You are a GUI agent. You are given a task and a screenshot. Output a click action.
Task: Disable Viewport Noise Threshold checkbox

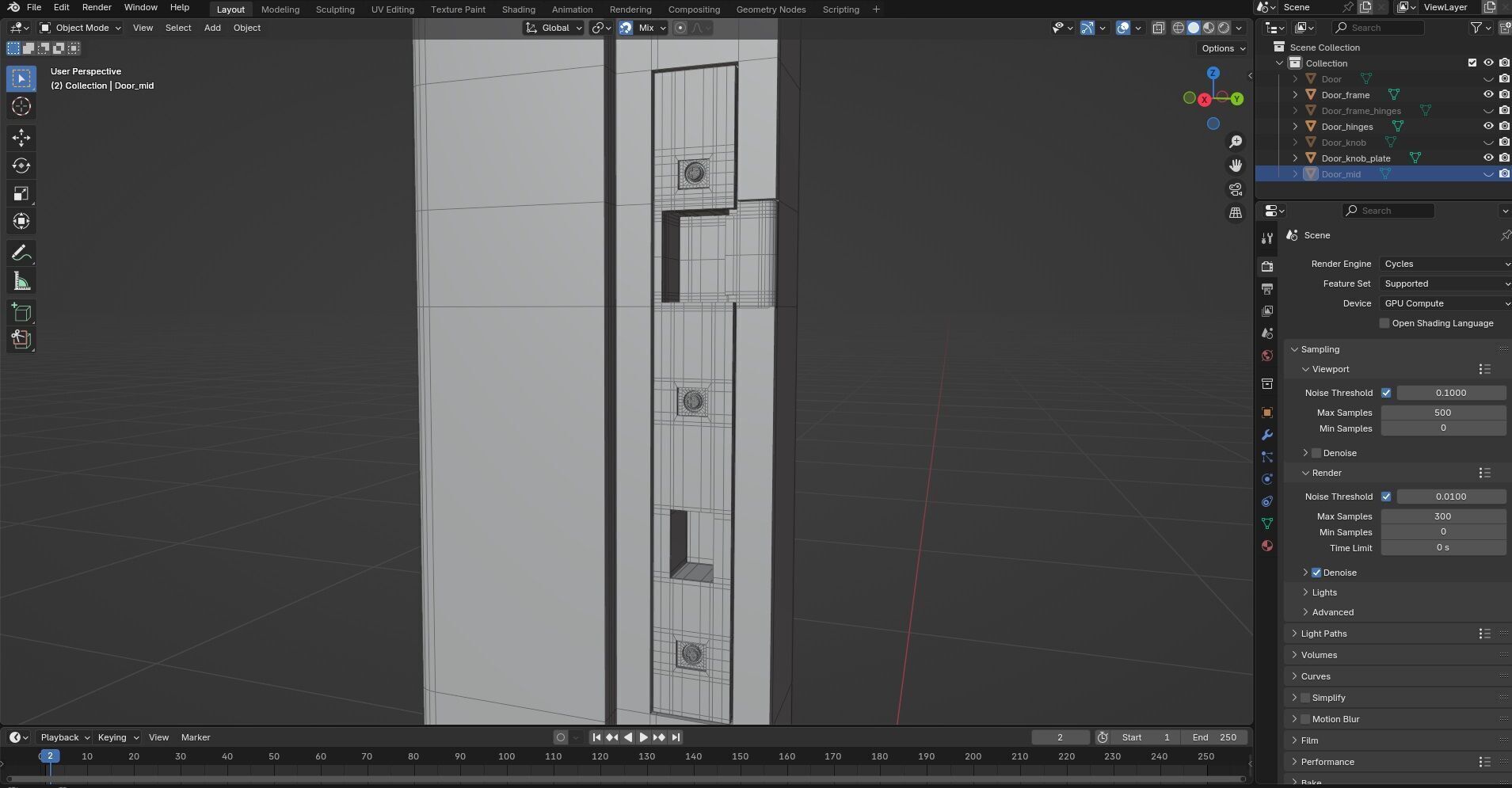tap(1386, 393)
